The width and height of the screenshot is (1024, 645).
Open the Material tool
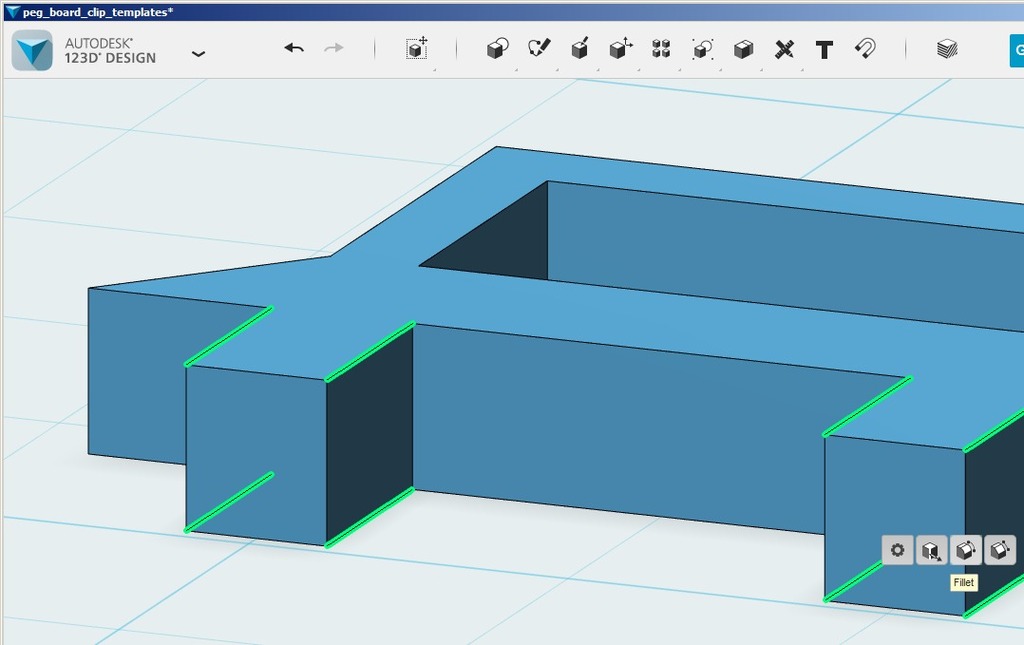click(x=947, y=48)
